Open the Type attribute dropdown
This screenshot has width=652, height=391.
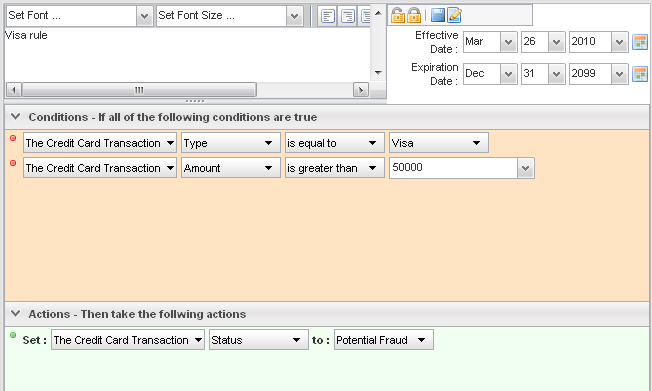point(231,143)
